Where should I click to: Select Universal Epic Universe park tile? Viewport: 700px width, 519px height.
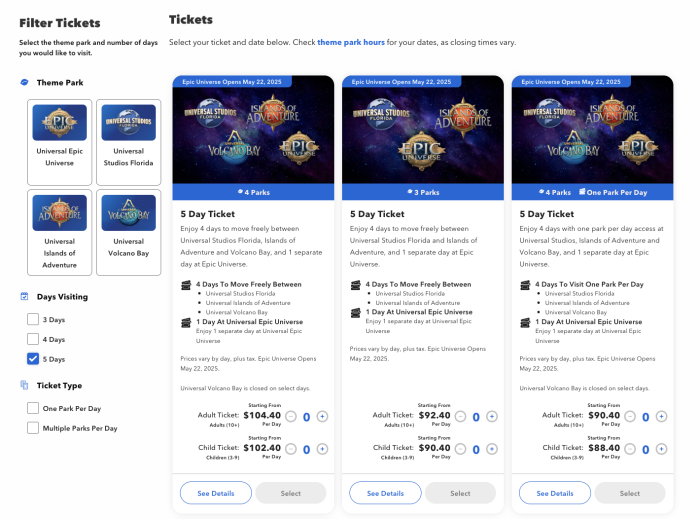59,141
